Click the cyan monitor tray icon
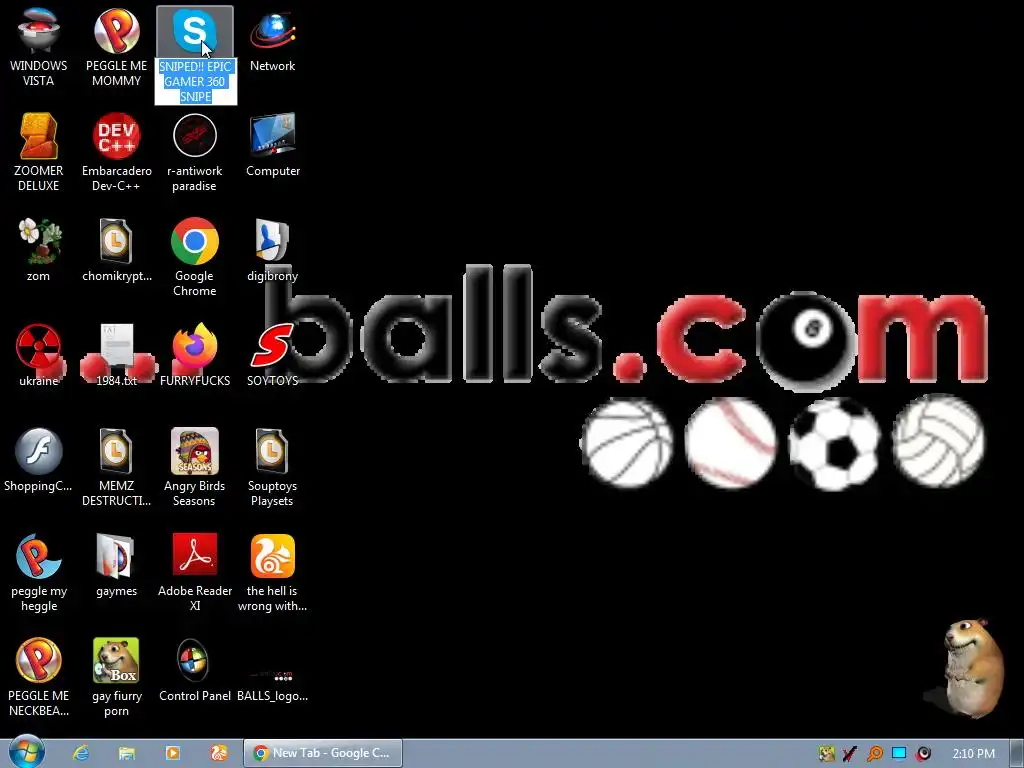Screen dimensions: 1024x768 pos(899,754)
